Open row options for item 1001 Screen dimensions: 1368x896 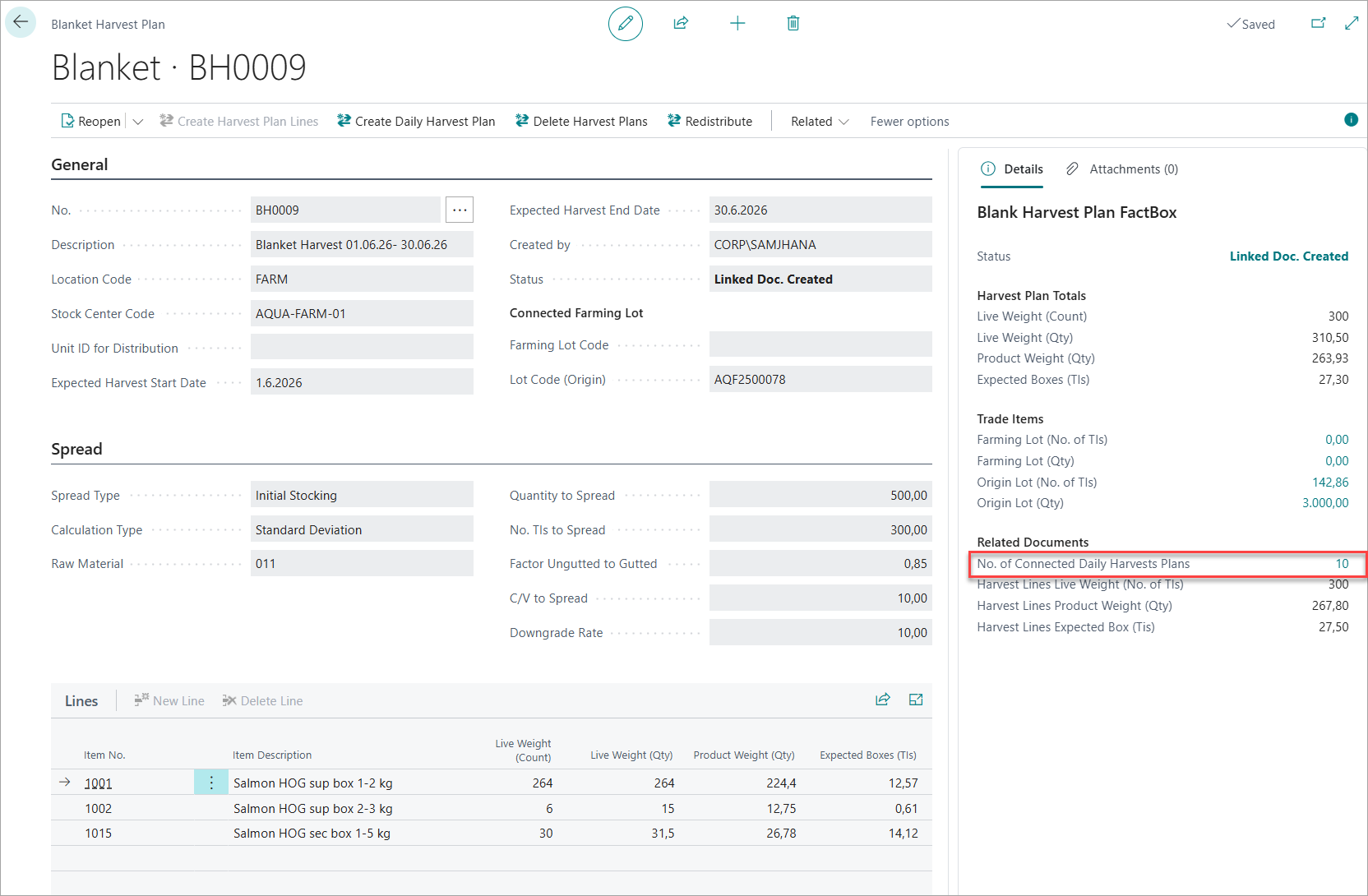tap(211, 783)
